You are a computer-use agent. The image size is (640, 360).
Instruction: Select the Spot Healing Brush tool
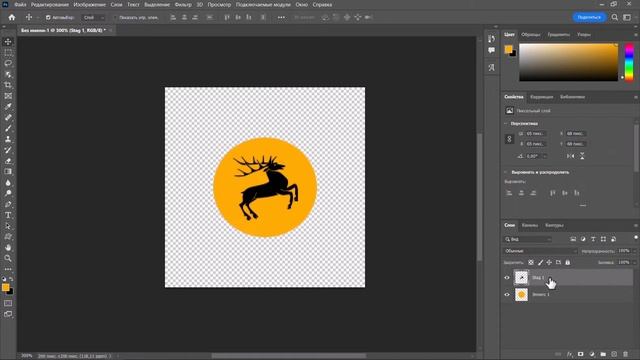tap(8, 118)
